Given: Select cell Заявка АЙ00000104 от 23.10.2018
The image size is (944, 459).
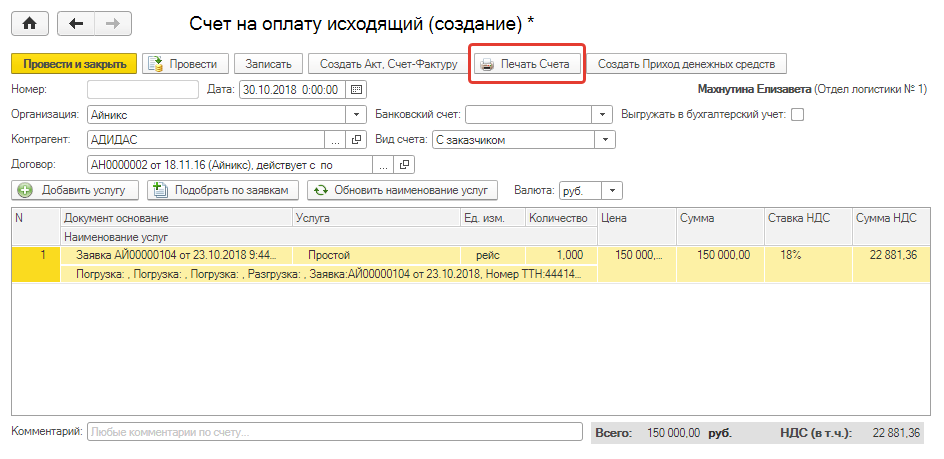Looking at the screenshot, I should coord(176,255).
